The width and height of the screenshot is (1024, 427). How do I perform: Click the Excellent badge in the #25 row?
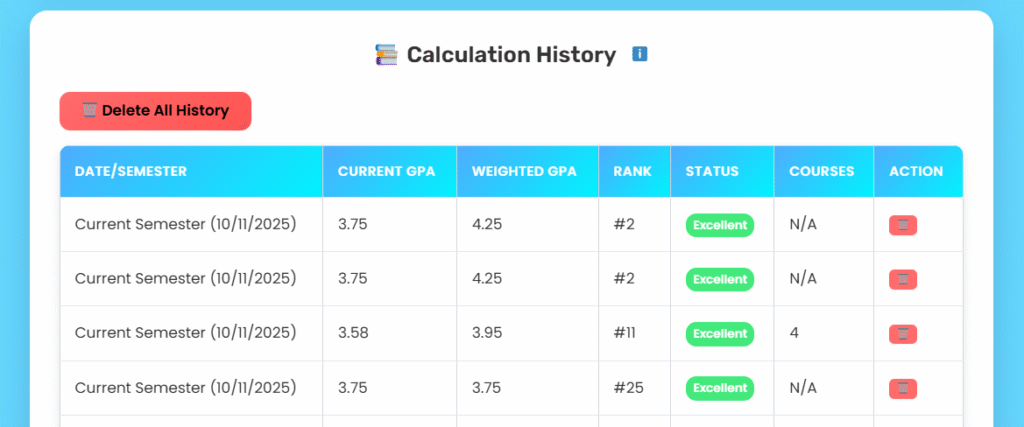720,387
